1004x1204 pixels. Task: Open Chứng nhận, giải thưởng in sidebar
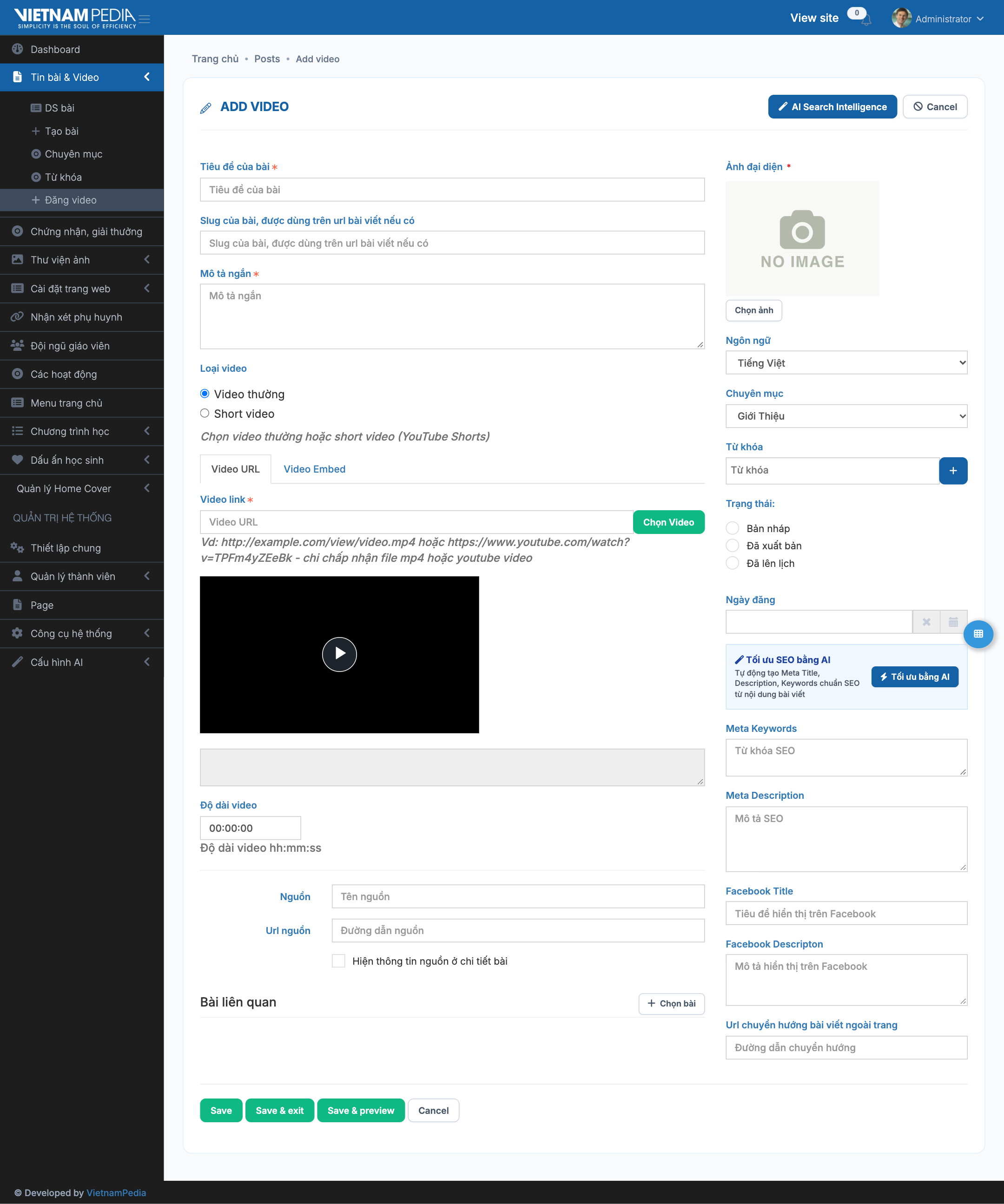82,231
